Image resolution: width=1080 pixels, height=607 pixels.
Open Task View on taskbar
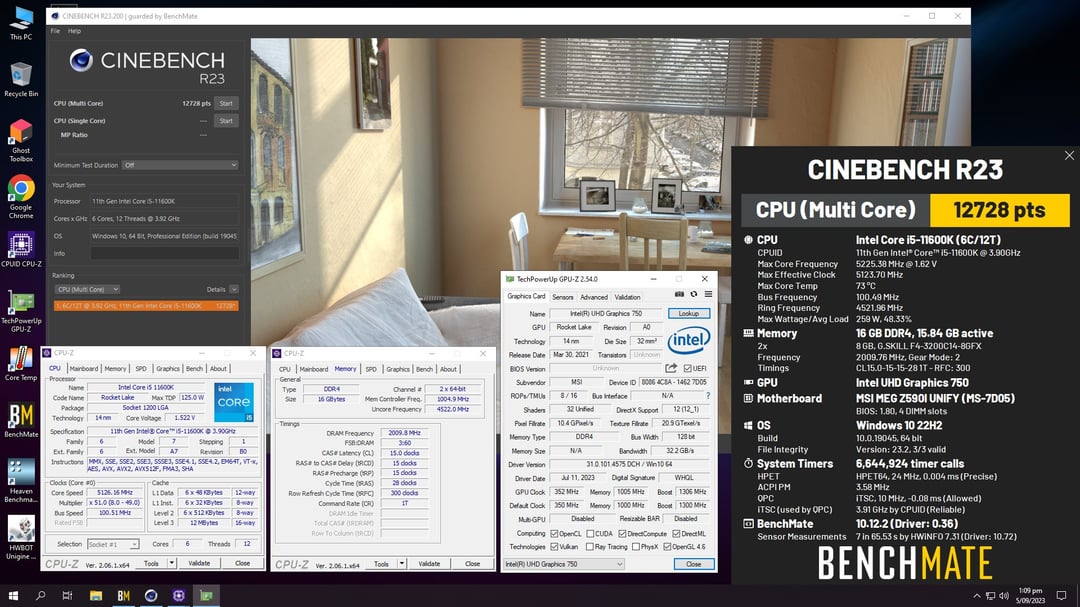point(68,595)
